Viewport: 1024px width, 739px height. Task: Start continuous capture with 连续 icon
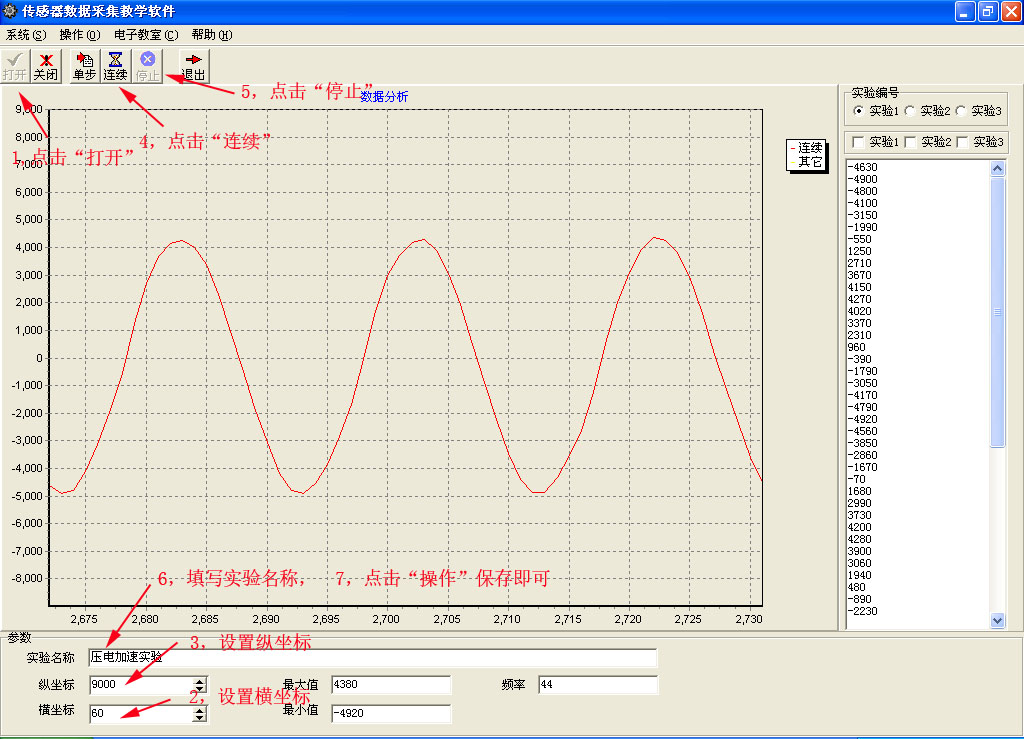point(115,66)
